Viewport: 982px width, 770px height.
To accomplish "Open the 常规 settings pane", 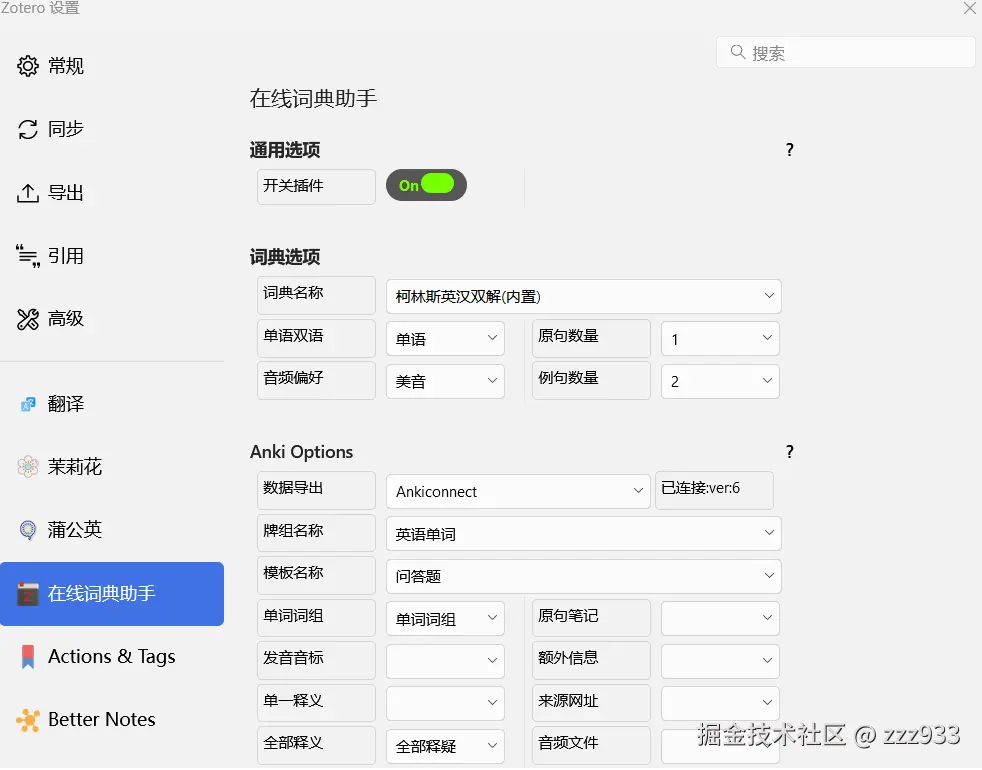I will (x=112, y=66).
